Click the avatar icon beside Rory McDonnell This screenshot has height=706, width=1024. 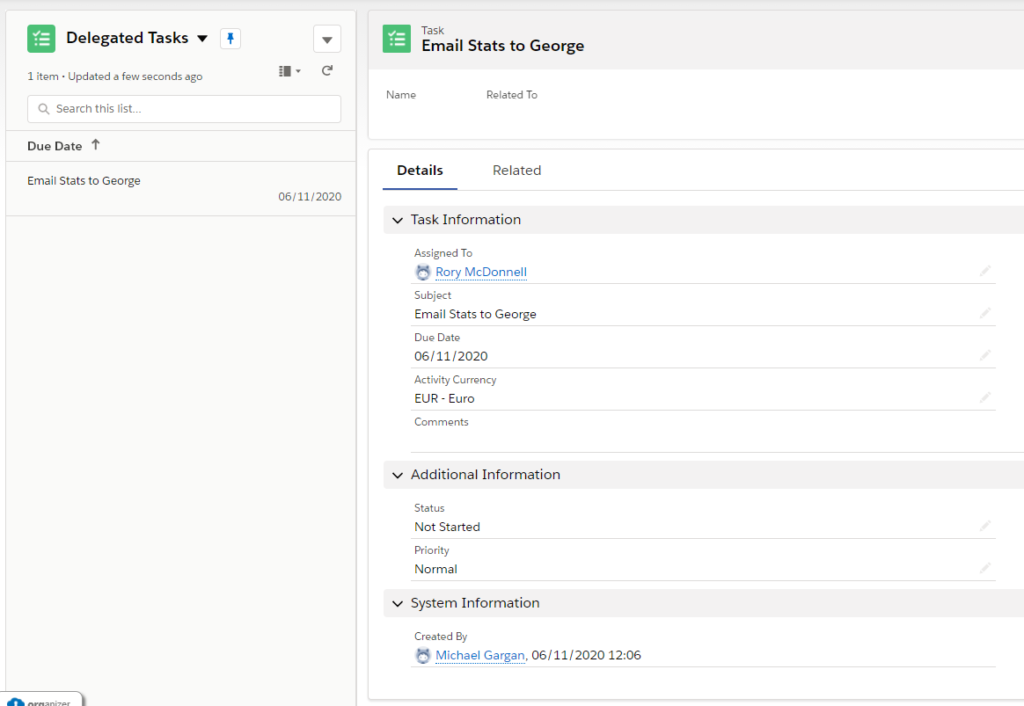click(423, 272)
